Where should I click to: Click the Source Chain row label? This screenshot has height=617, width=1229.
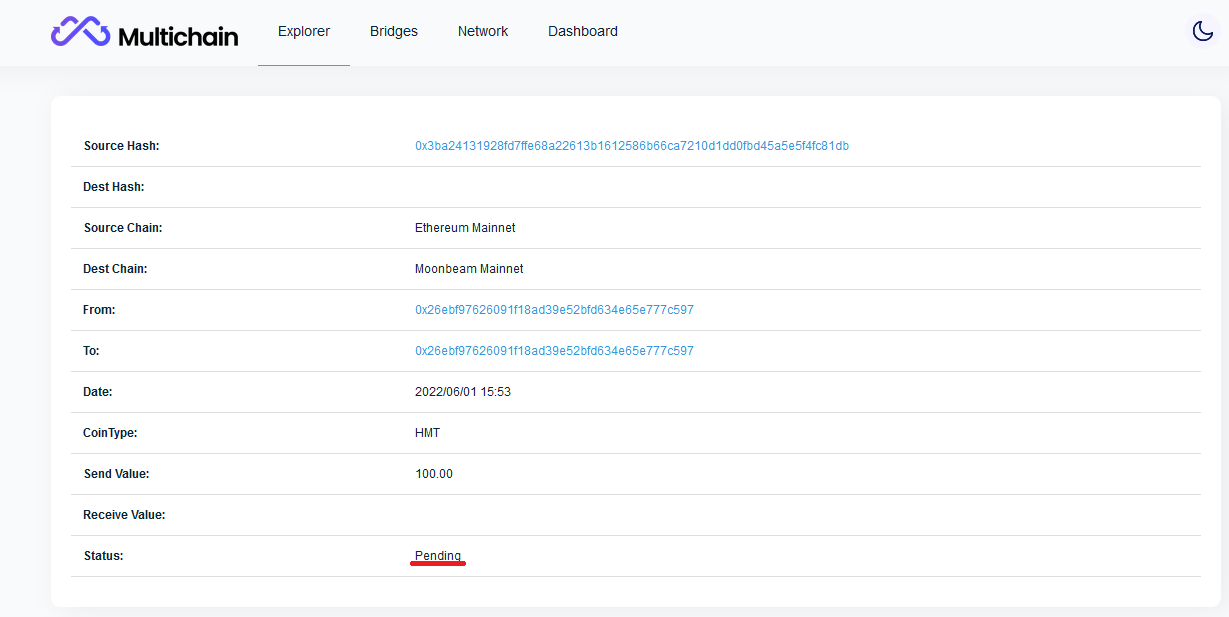(x=123, y=227)
